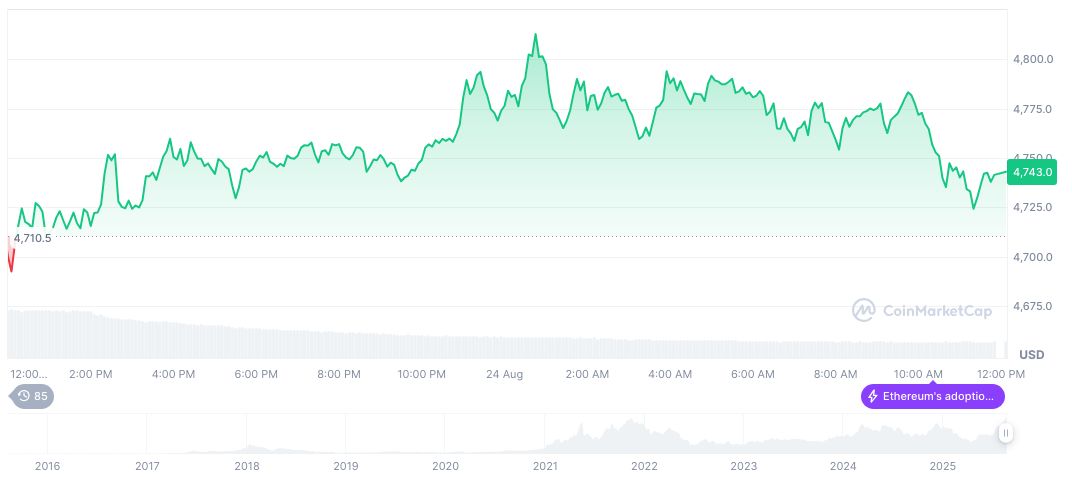The width and height of the screenshot is (1072, 477).
Task: Click the 4,675.0 price axis label
Action: (x=1033, y=306)
